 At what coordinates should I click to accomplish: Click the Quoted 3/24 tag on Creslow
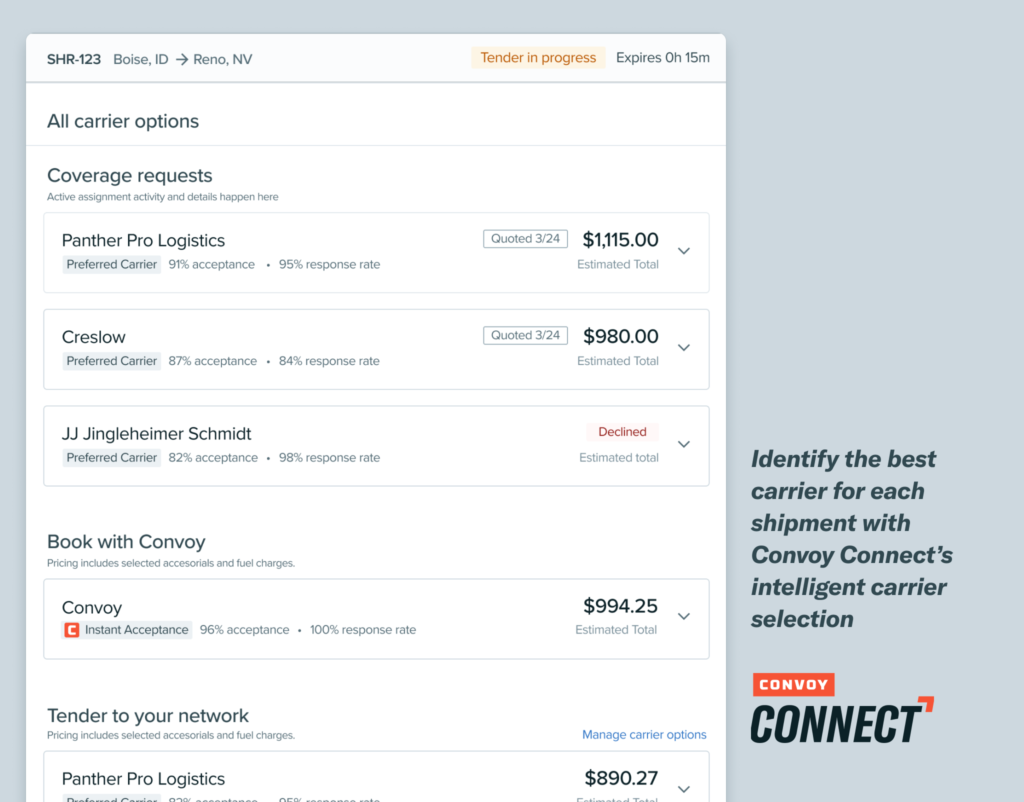(x=525, y=336)
